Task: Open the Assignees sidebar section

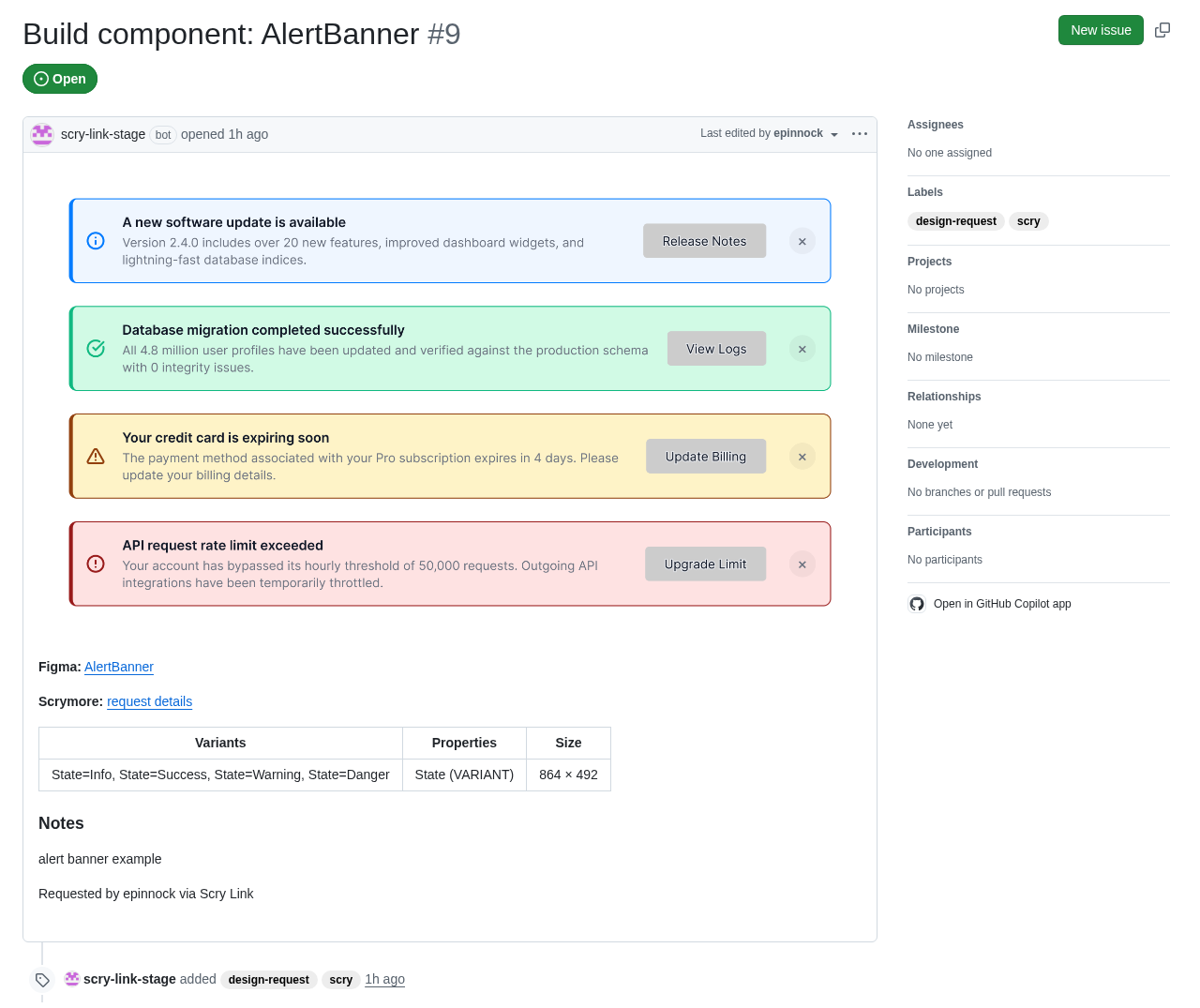Action: (936, 125)
